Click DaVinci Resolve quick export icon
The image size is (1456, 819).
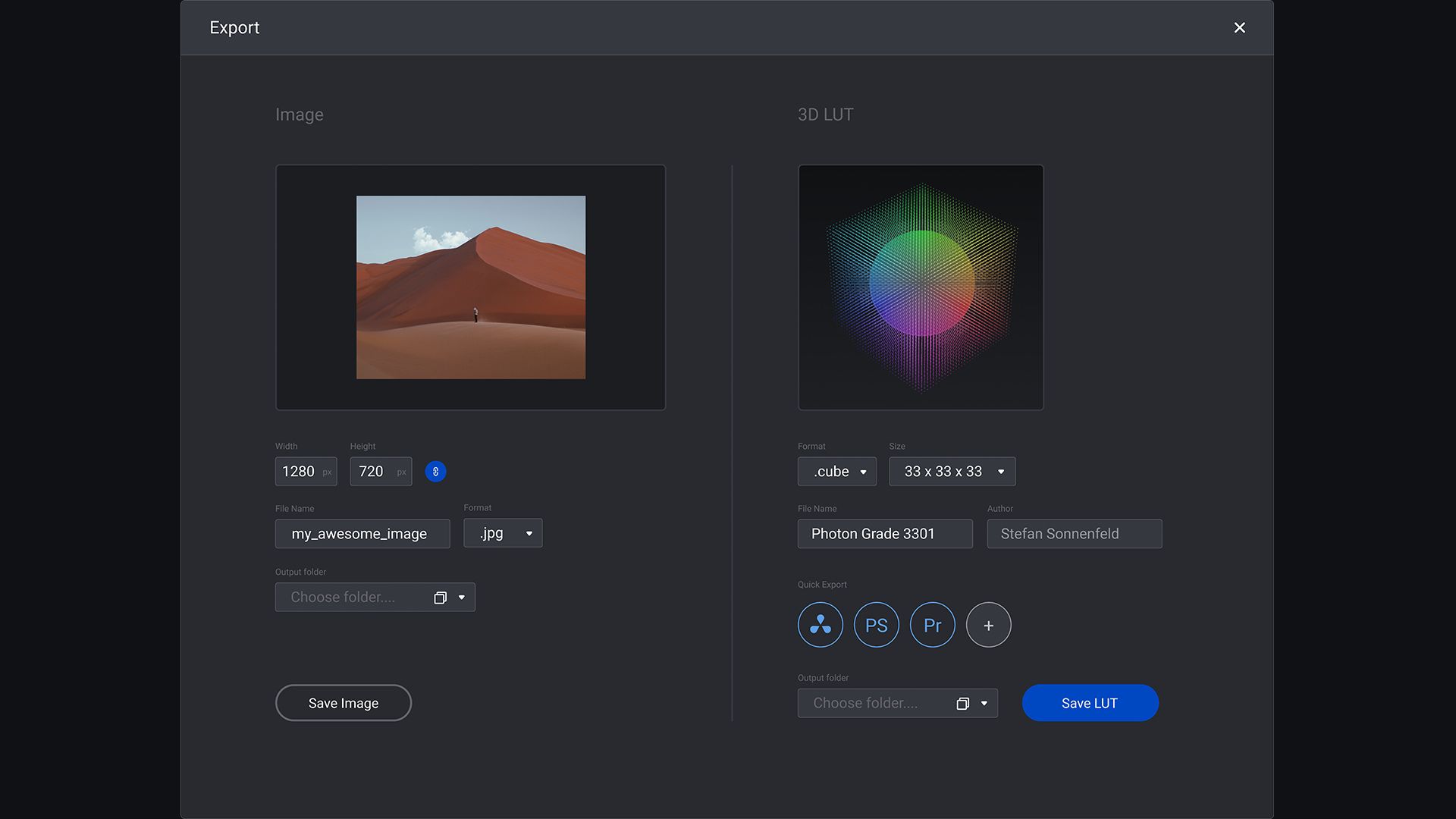click(x=820, y=625)
